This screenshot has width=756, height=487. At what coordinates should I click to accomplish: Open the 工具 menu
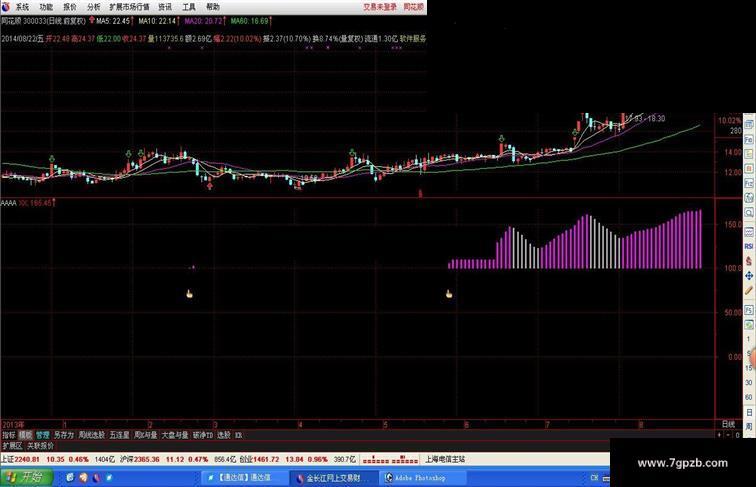tap(189, 7)
